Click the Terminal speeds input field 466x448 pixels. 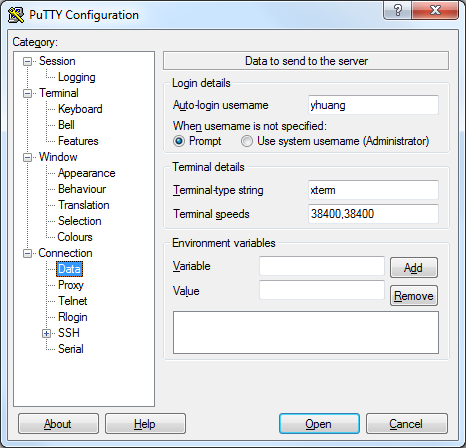[373, 214]
